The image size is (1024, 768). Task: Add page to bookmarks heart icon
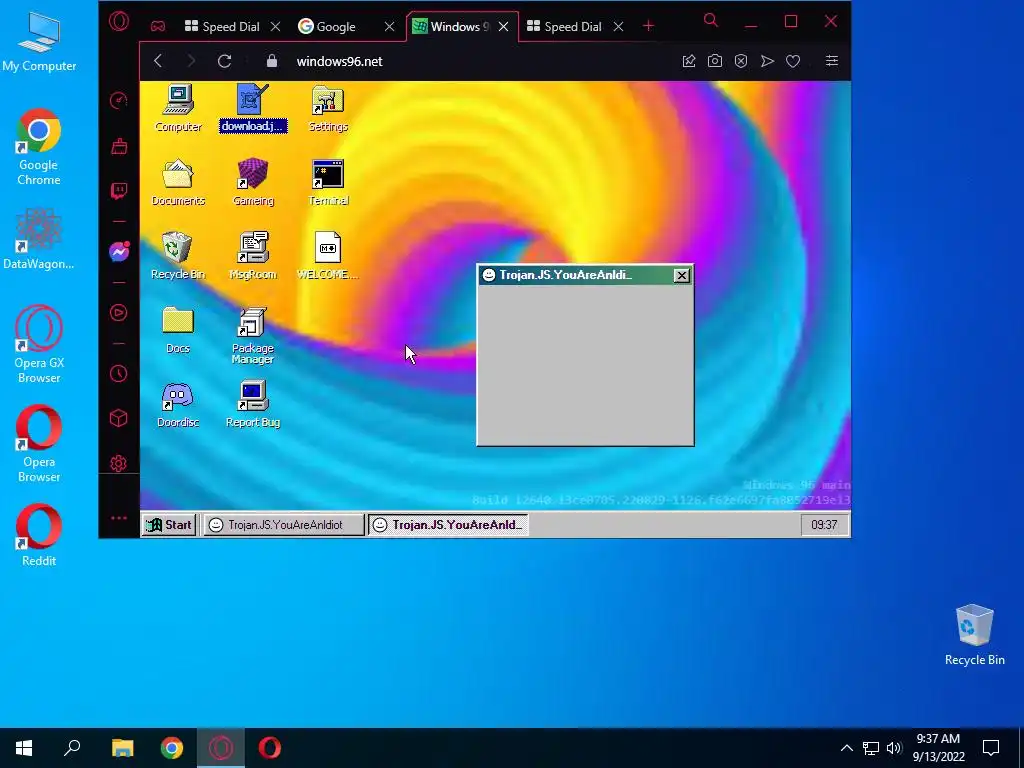point(793,61)
